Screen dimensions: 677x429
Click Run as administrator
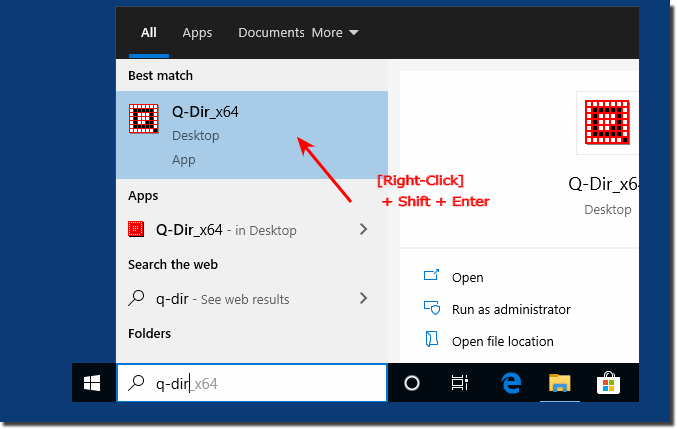tap(511, 309)
